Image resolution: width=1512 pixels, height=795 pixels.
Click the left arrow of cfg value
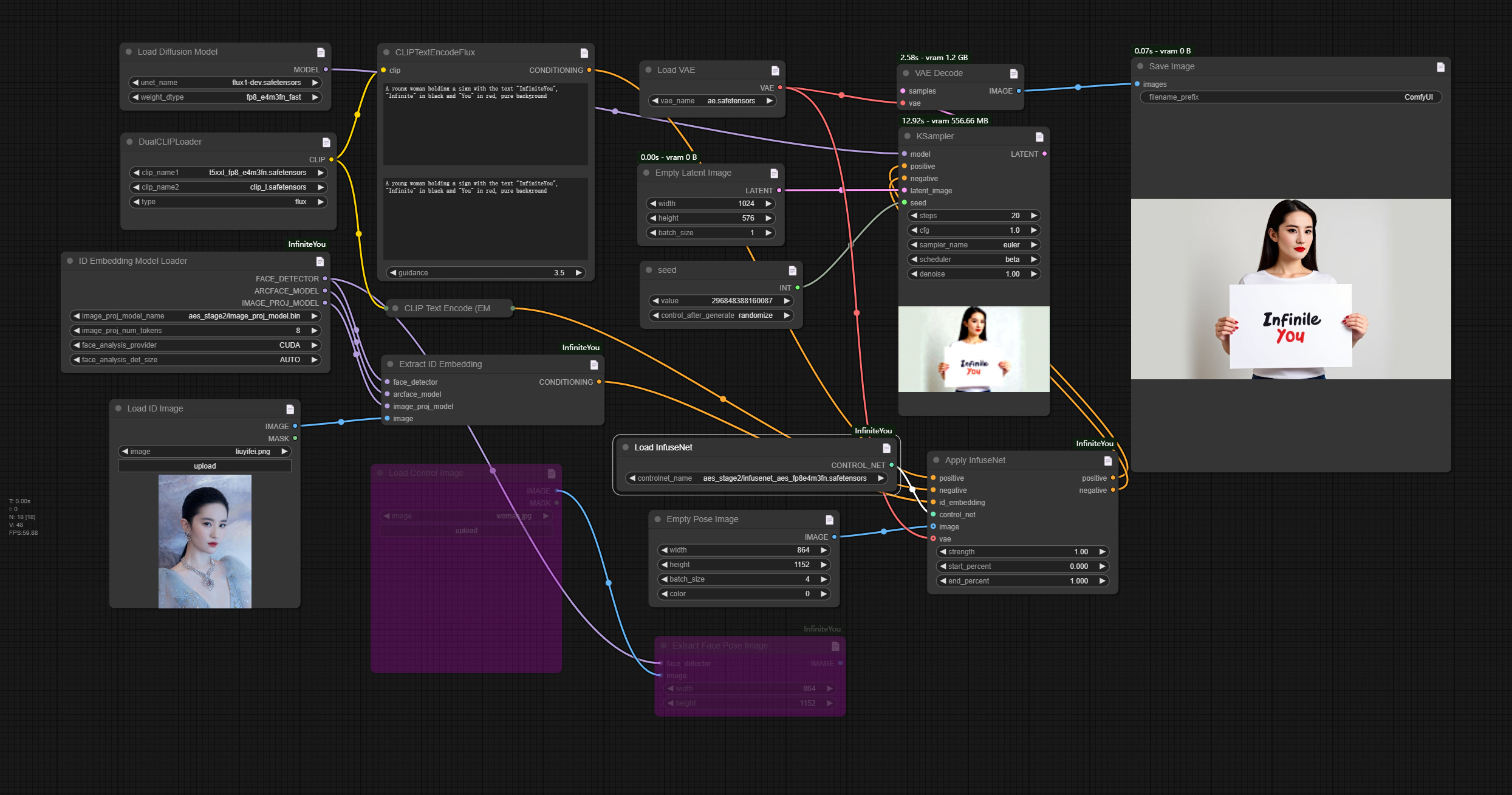pos(914,230)
